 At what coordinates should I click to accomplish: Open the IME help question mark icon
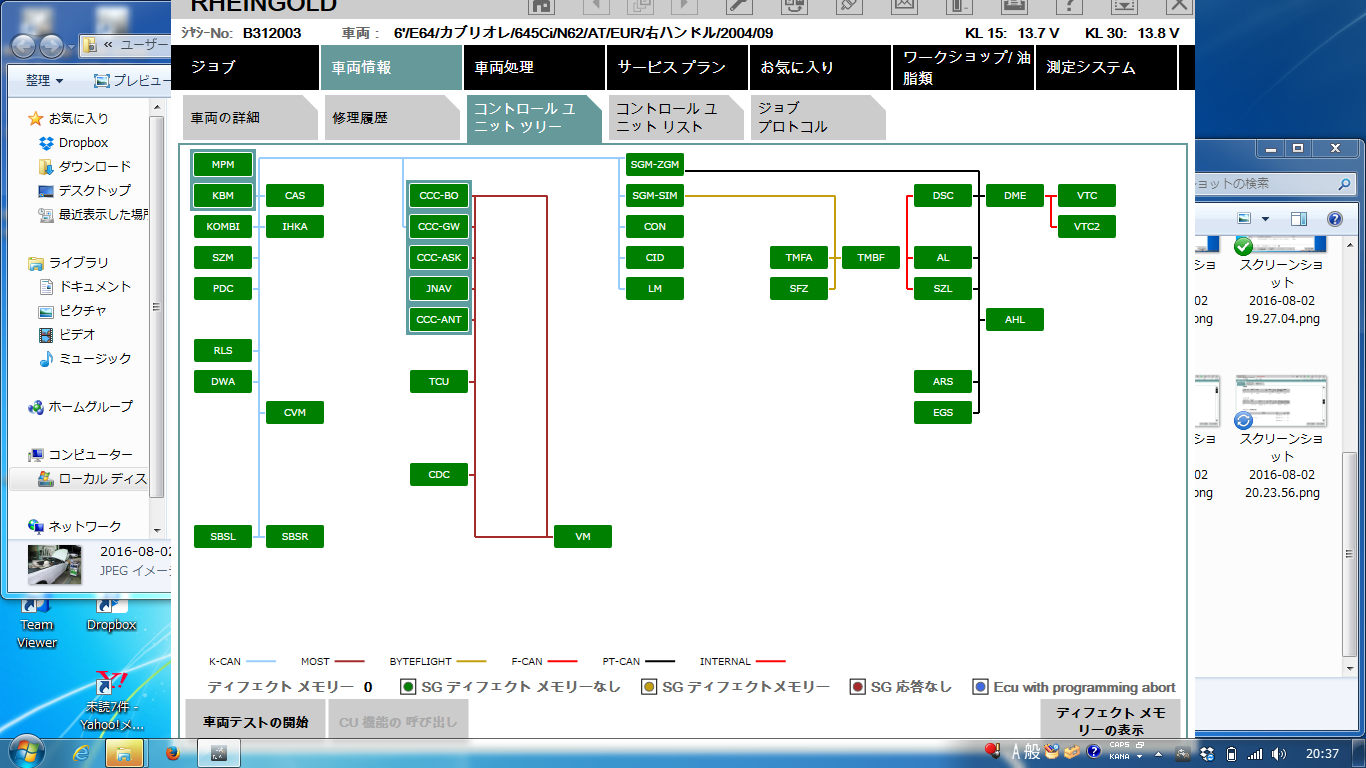[1094, 752]
